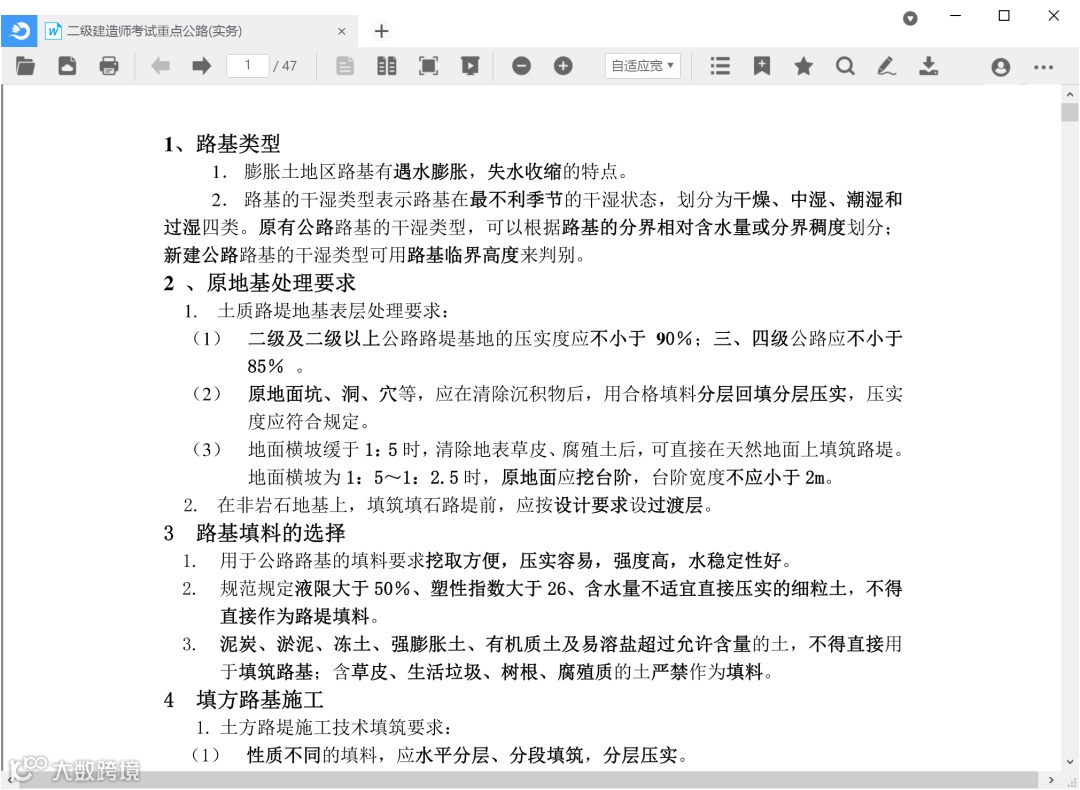Screen dimensions: 1080x790
Task: Click text 设计要求设过渡层
Action: 628,505
